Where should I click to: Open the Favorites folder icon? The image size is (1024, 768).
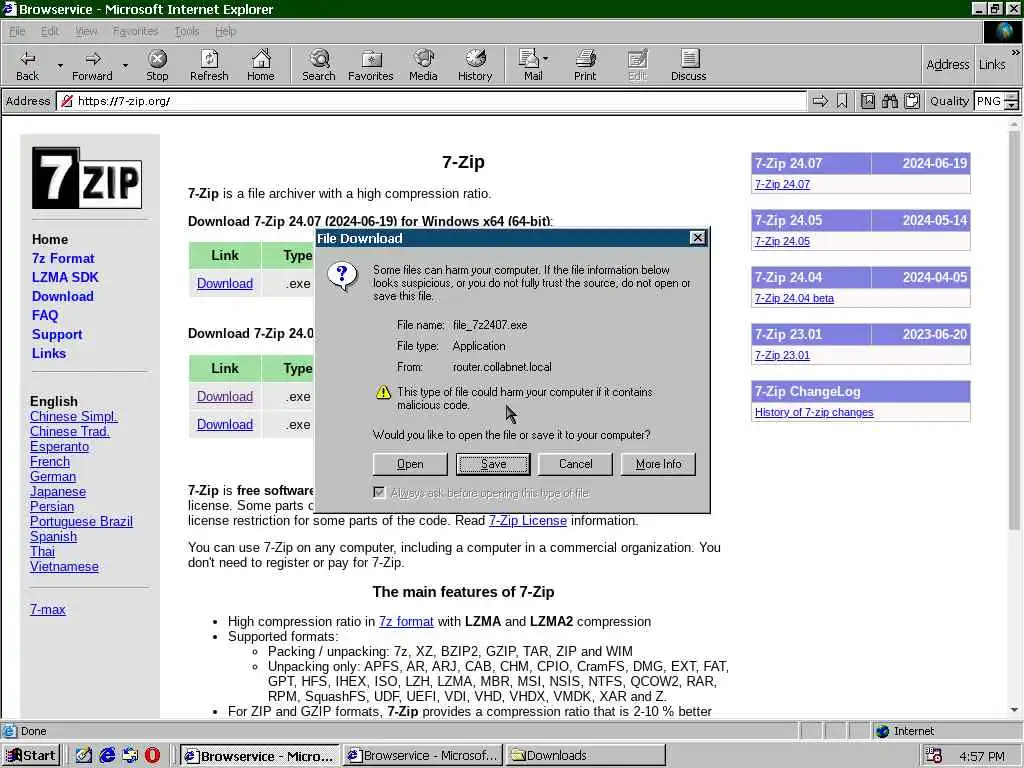(371, 59)
